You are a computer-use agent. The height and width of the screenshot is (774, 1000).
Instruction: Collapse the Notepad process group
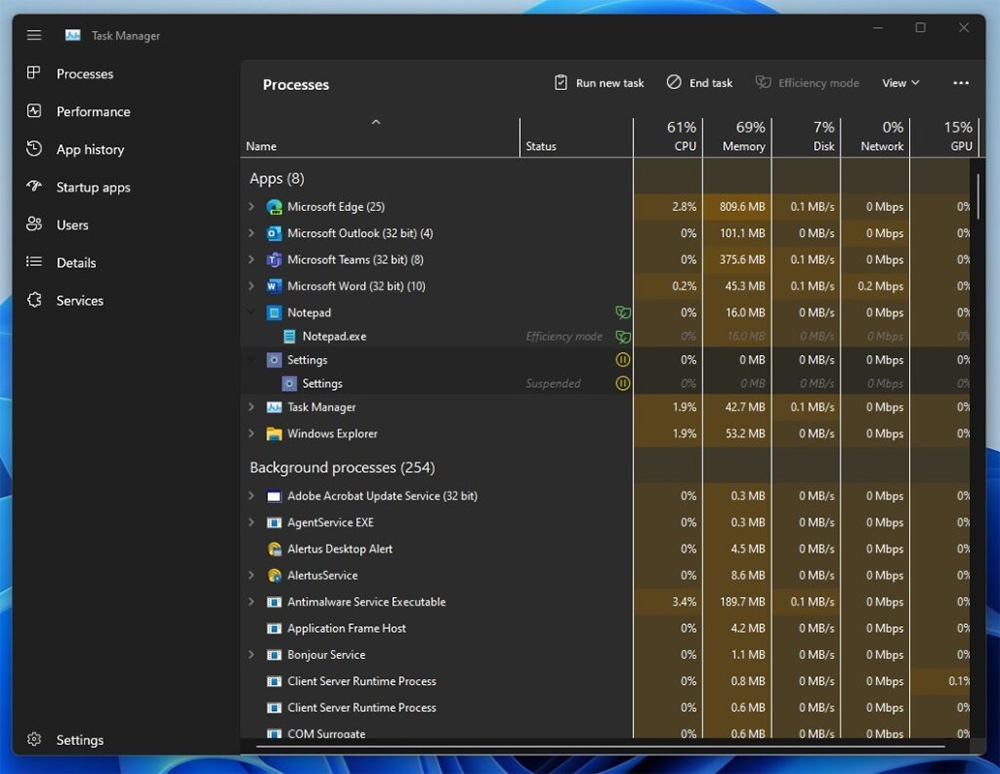(249, 312)
